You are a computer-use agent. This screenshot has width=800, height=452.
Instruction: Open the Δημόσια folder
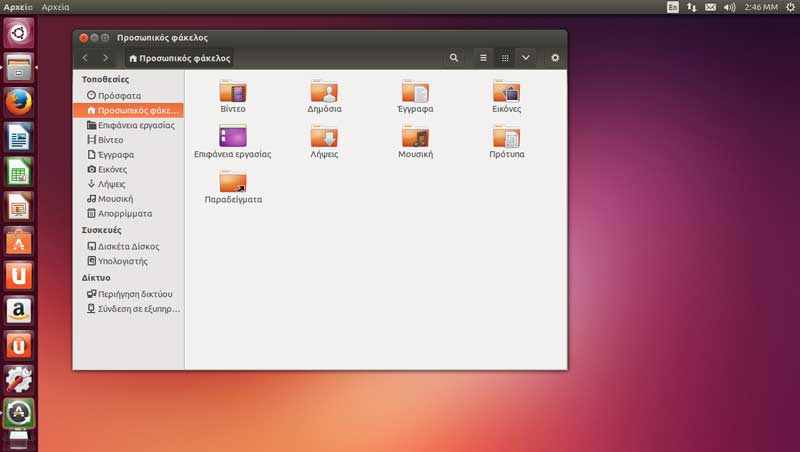(x=324, y=92)
